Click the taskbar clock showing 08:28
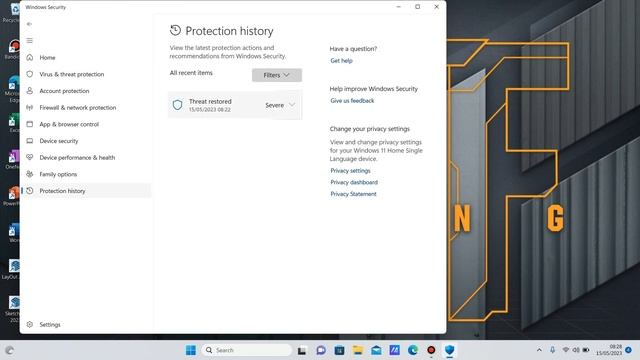Viewport: 640px width, 360px height. click(x=609, y=350)
